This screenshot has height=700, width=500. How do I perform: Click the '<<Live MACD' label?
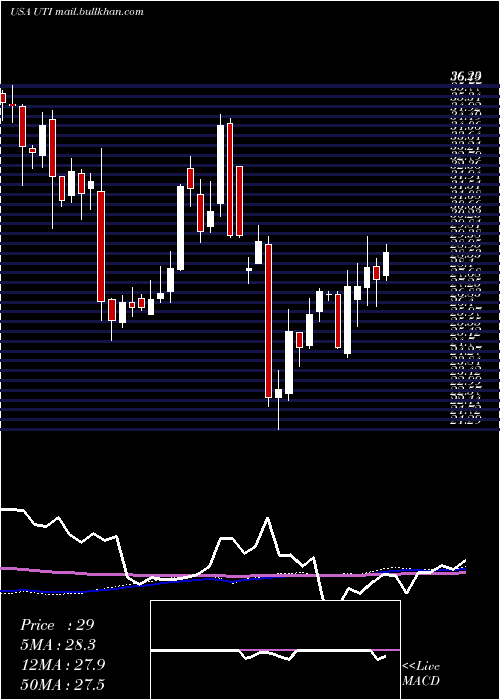(421, 673)
